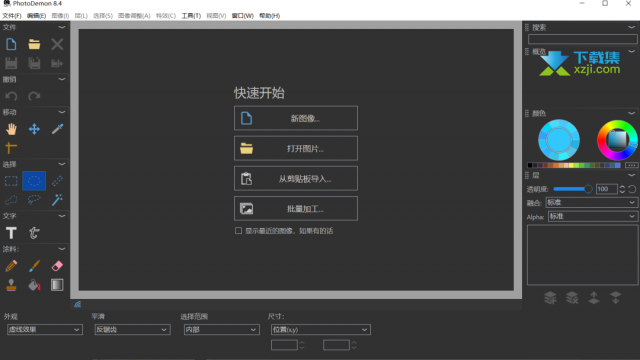Screen dimensions: 640x360
Task: Select the Magic wand tool
Action: (57, 200)
